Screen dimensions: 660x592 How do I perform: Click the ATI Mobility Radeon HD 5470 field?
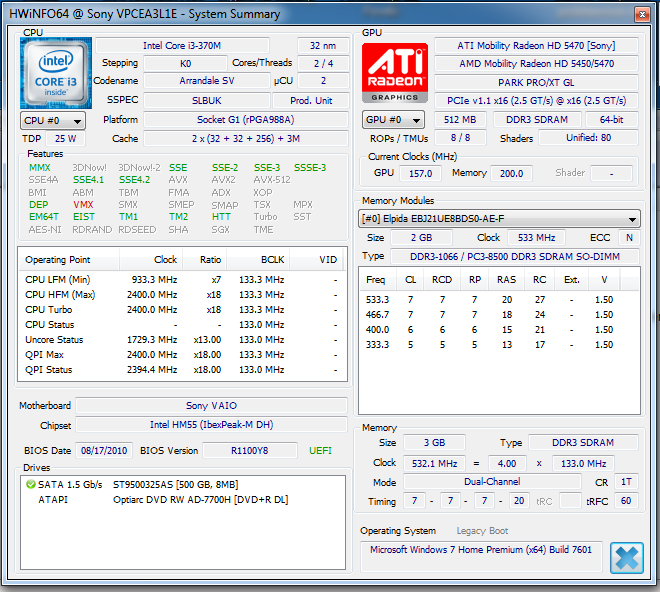coord(536,45)
